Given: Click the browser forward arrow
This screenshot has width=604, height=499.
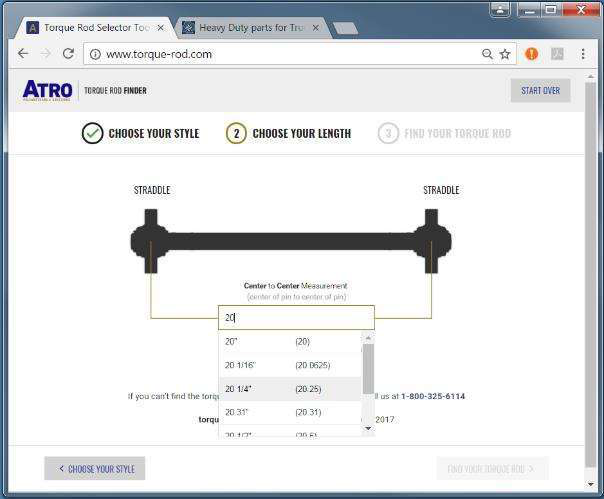Looking at the screenshot, I should (46, 54).
